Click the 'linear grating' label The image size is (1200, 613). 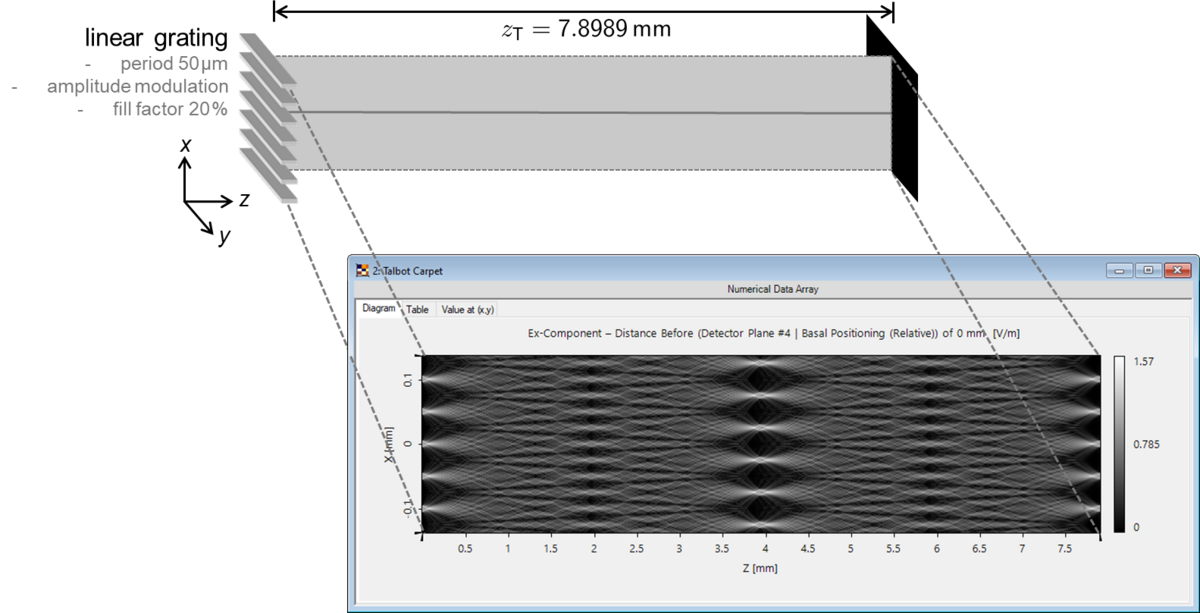[156, 40]
